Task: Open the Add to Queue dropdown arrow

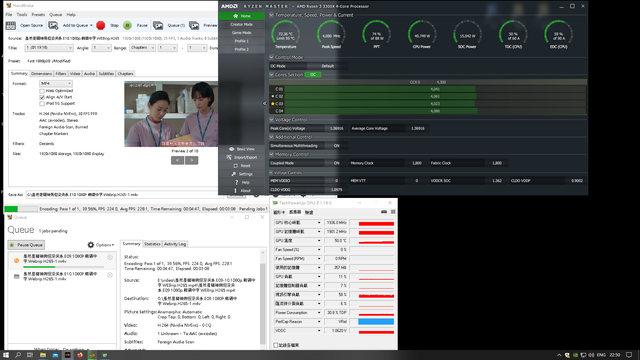Action: pos(91,25)
